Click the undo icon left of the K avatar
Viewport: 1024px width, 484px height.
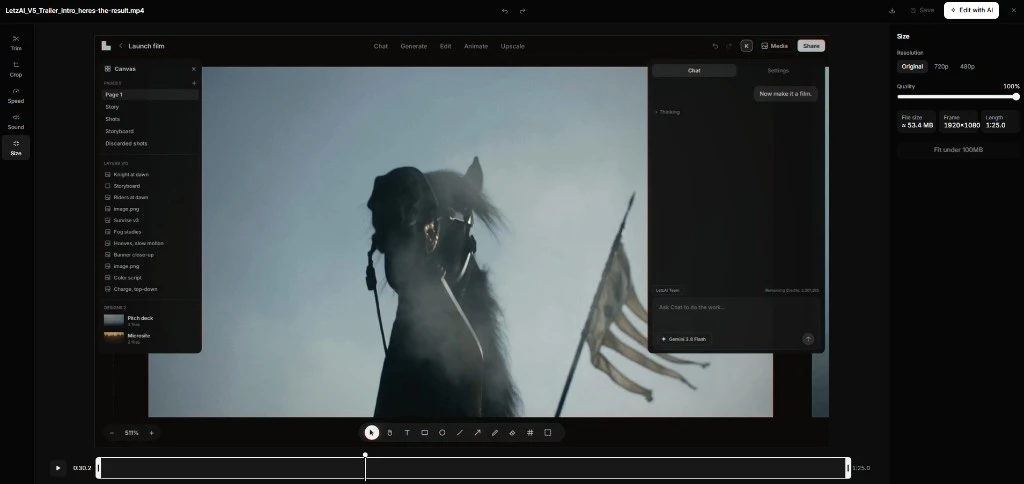pyautogui.click(x=715, y=46)
